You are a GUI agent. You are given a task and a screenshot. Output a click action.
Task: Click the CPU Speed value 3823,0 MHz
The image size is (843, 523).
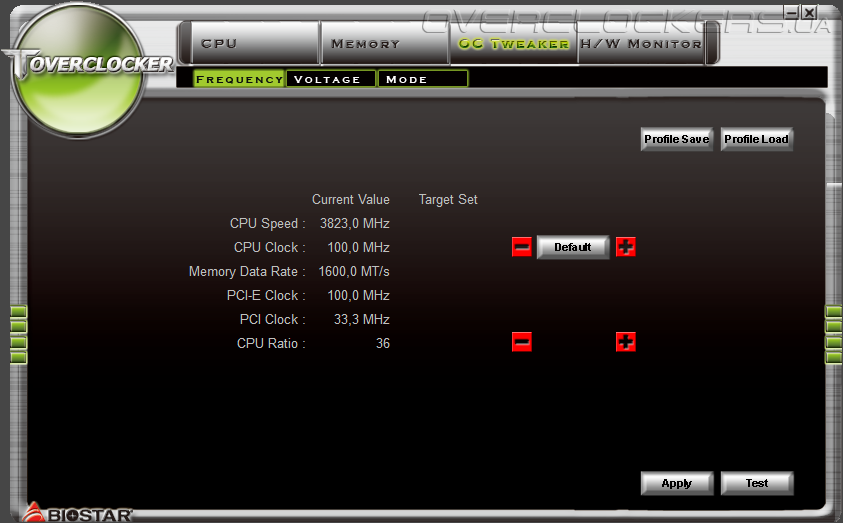355,224
